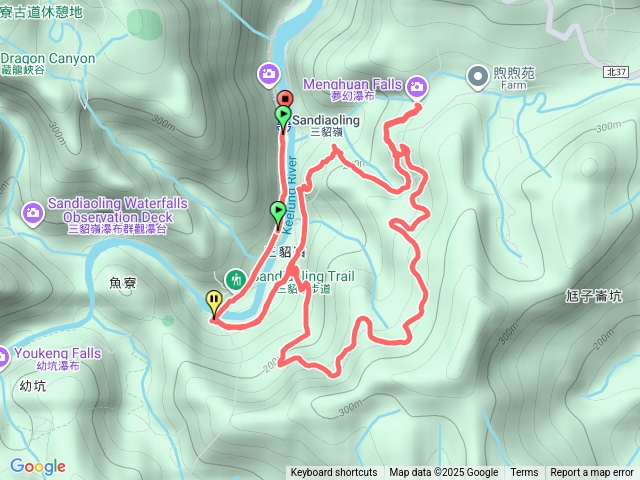Click the 北37 road shield
This screenshot has width=640, height=480.
pos(616,72)
